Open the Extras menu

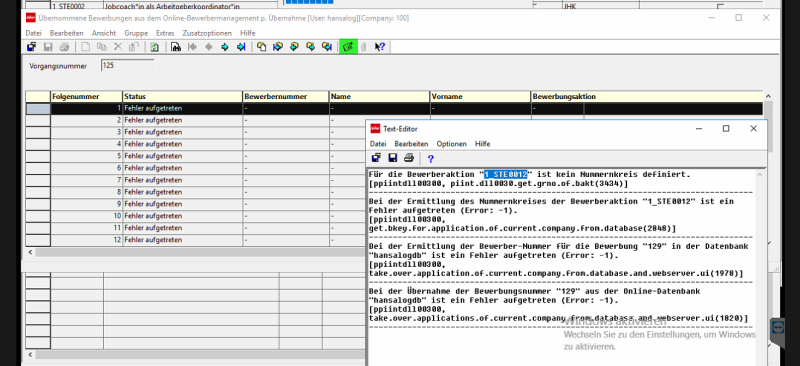coord(165,33)
